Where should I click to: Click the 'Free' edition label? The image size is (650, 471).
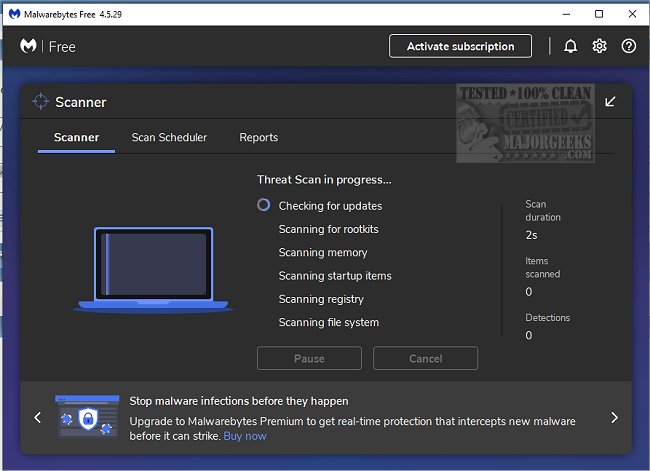(x=62, y=47)
